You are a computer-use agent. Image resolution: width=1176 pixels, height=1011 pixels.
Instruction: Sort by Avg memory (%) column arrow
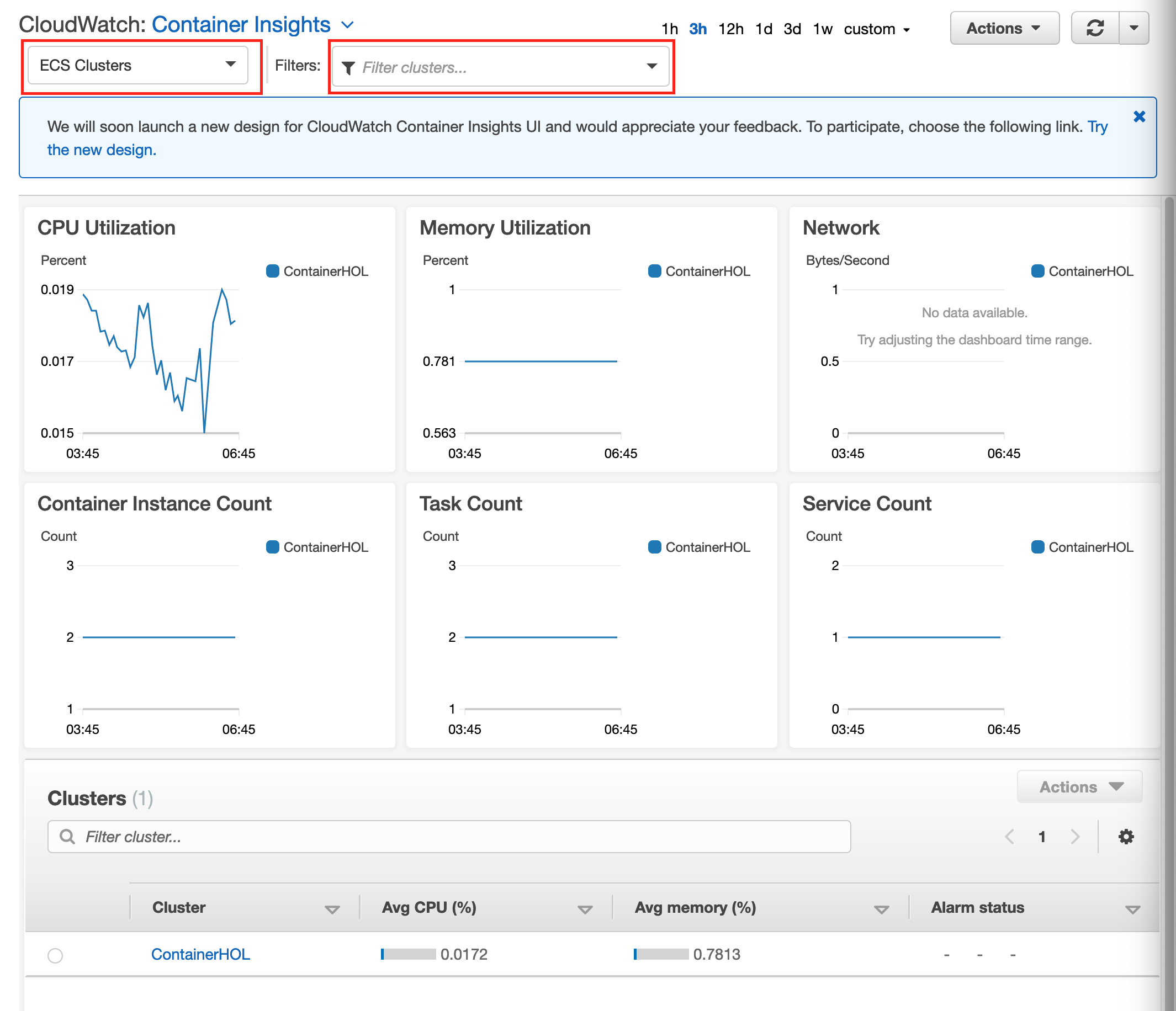point(881,909)
